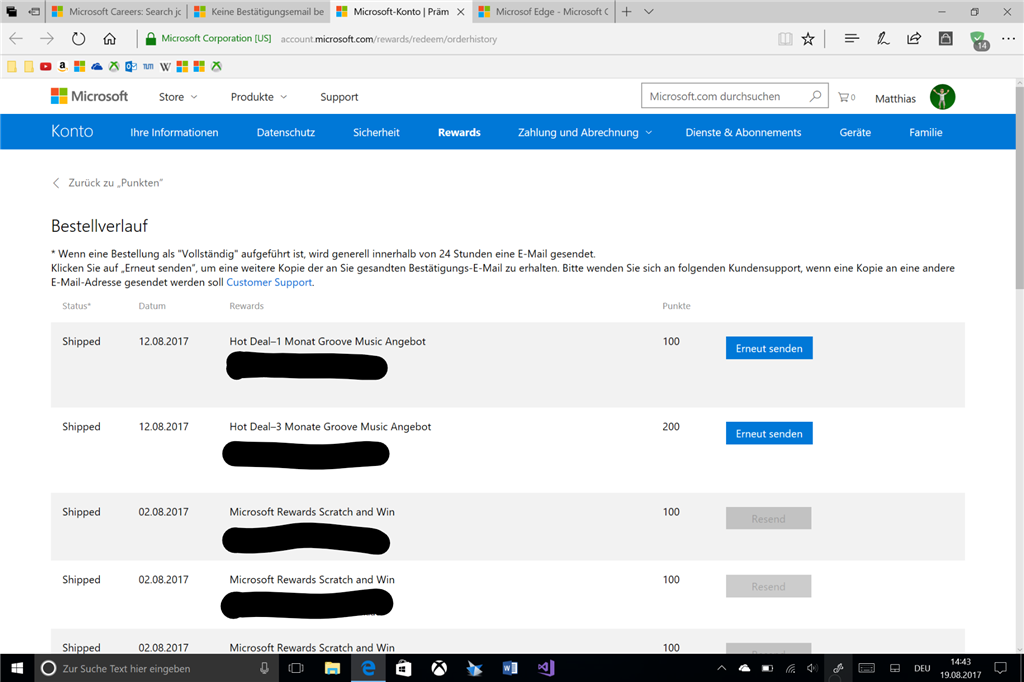Click the search magnifier icon
Screen dimensions: 1024x682
(815, 96)
